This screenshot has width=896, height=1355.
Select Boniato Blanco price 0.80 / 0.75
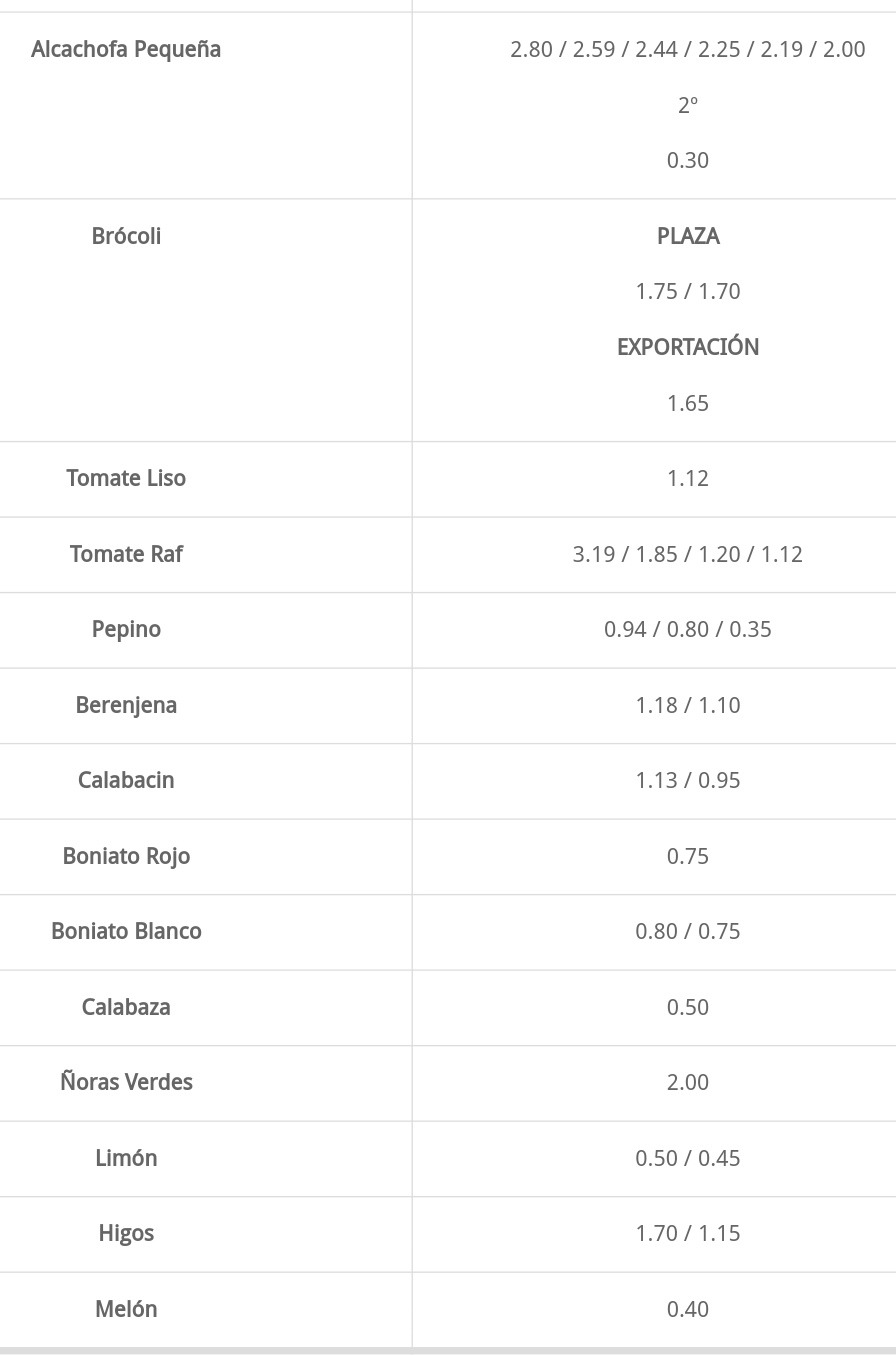688,931
